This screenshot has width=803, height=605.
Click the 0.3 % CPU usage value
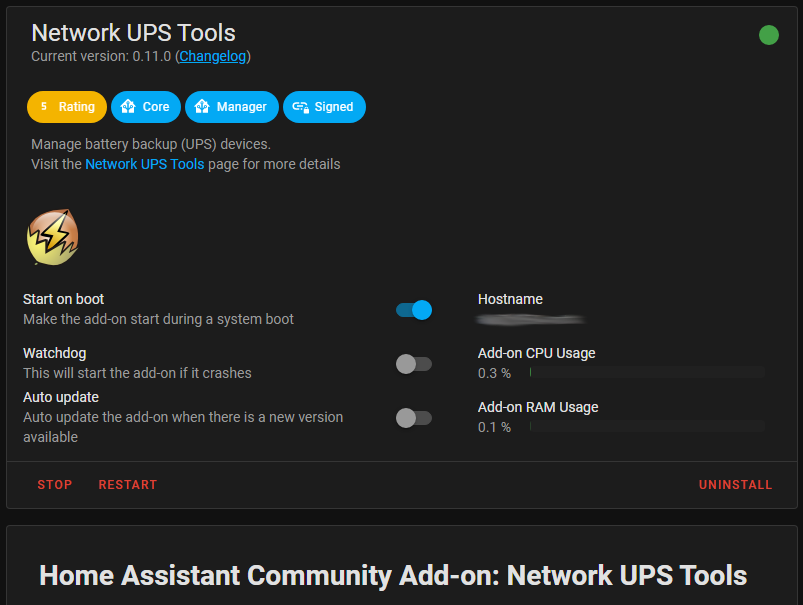(494, 373)
